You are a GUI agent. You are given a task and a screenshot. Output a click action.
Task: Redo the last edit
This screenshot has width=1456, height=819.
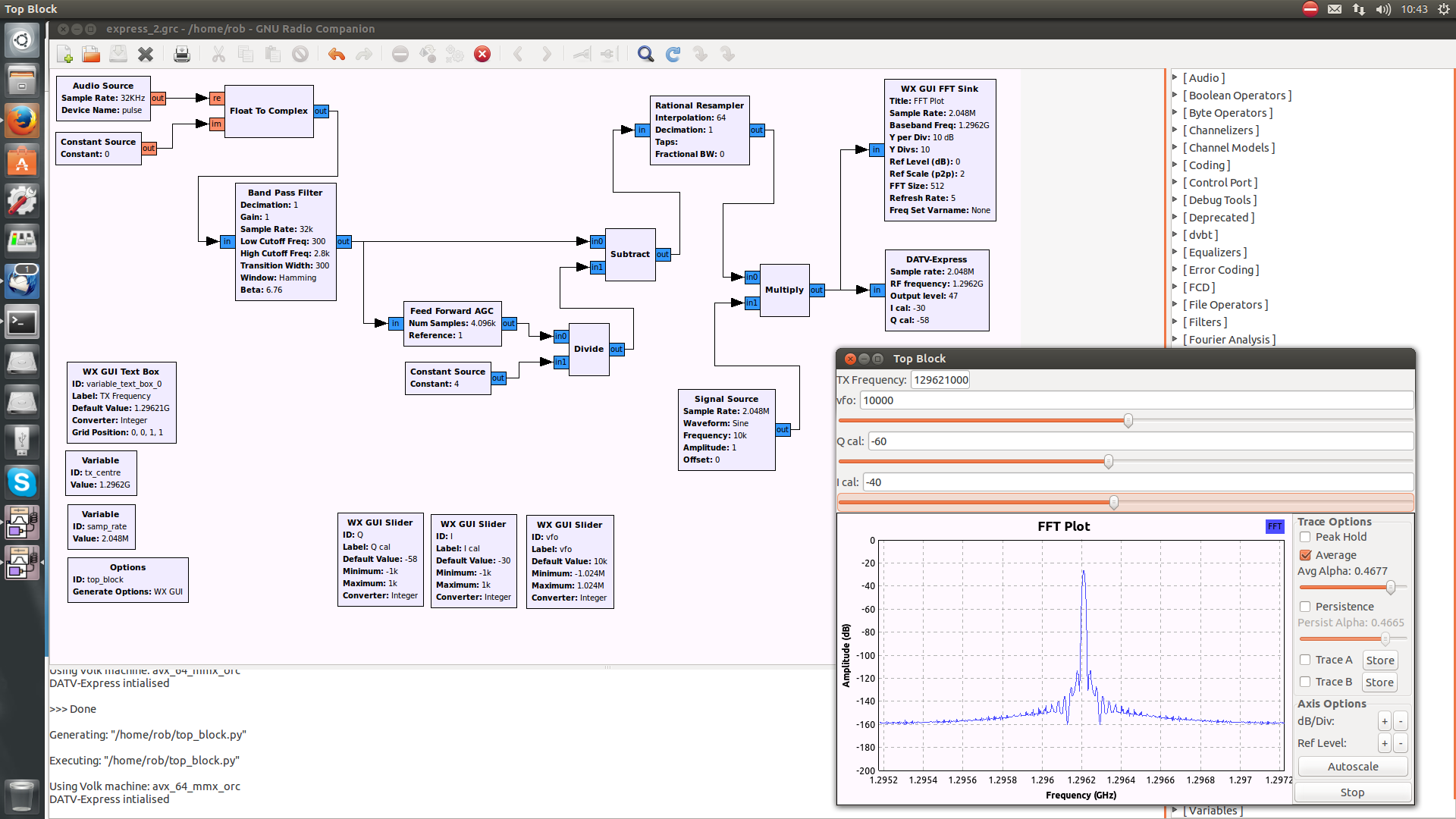point(364,54)
